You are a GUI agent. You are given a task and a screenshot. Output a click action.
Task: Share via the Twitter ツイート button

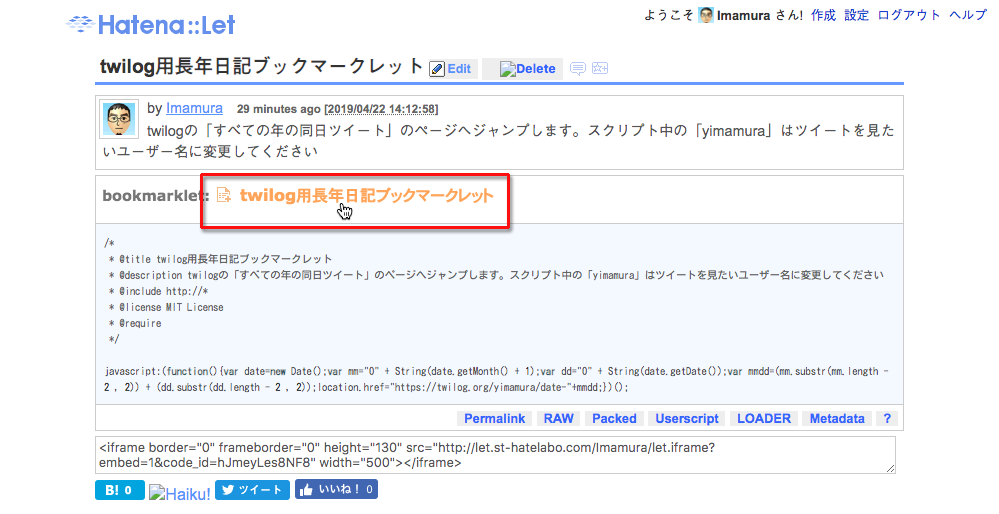click(x=252, y=490)
